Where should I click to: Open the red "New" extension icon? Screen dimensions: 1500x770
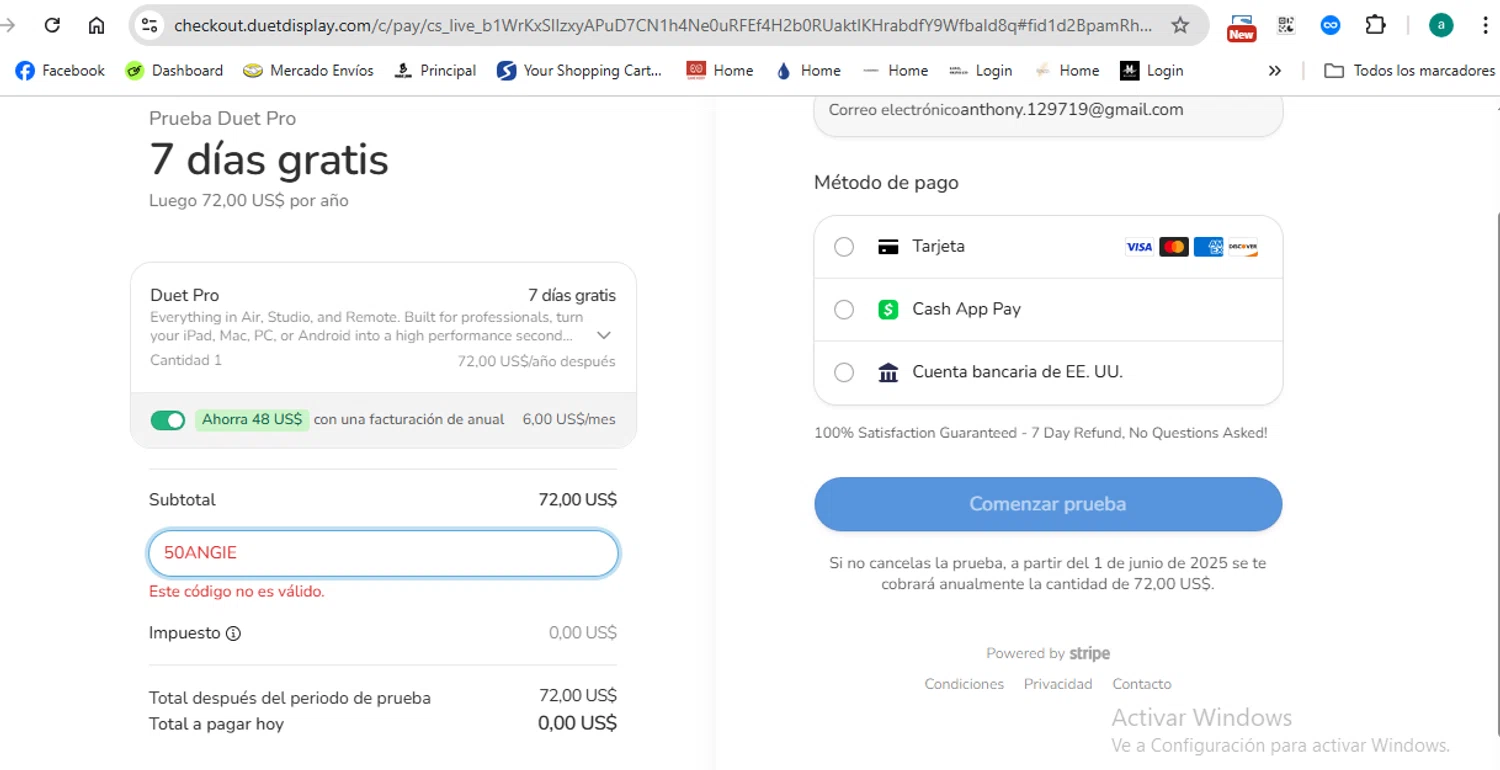tap(1241, 26)
